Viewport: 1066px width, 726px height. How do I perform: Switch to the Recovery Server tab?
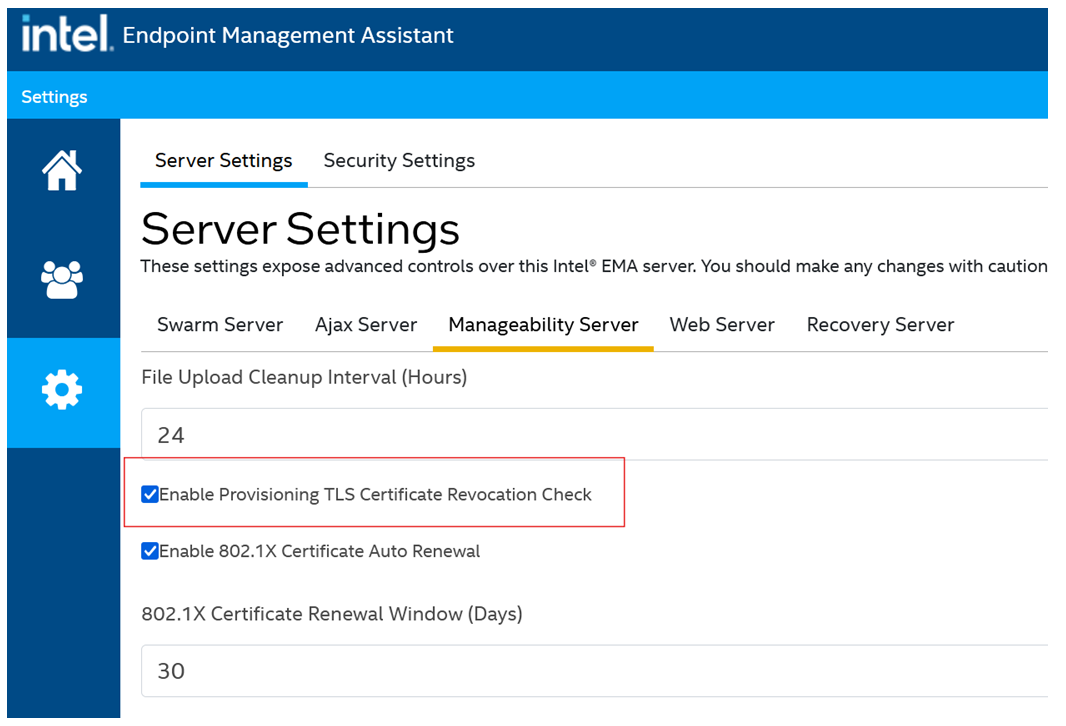[880, 325]
